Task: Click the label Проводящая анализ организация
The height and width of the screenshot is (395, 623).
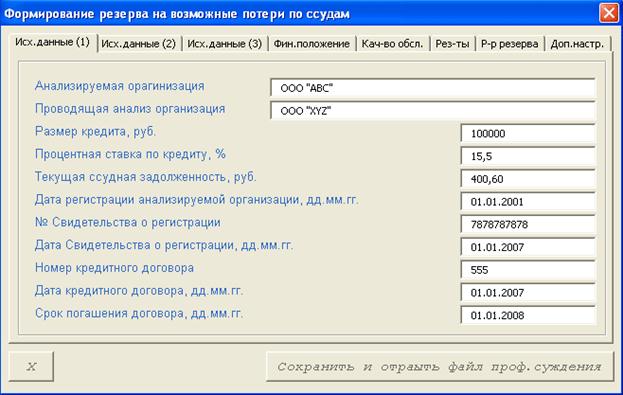Action: [130, 108]
